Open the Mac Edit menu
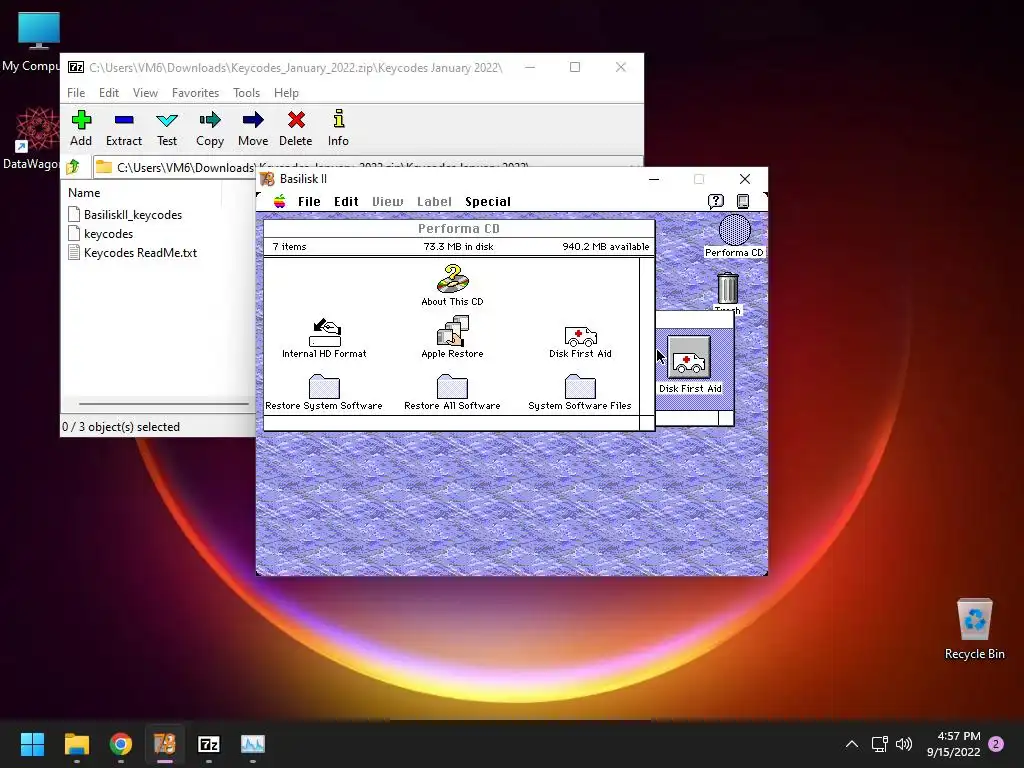This screenshot has height=768, width=1024. coord(346,201)
